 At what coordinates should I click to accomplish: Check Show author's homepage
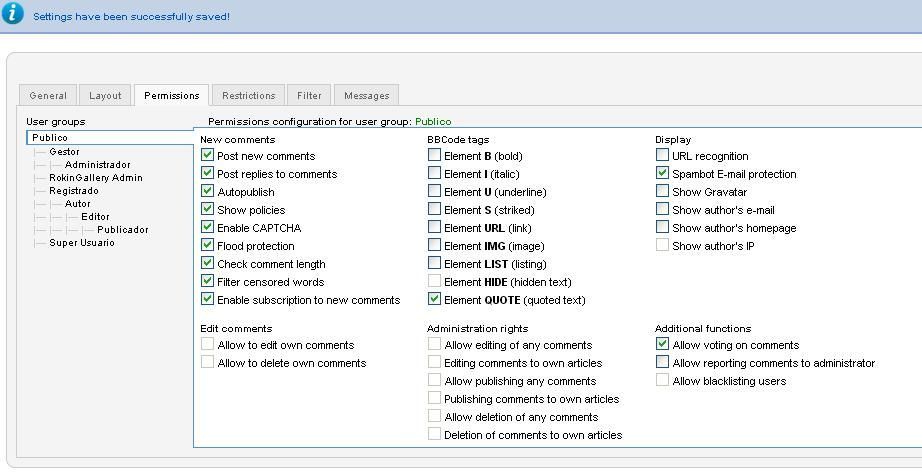[662, 227]
